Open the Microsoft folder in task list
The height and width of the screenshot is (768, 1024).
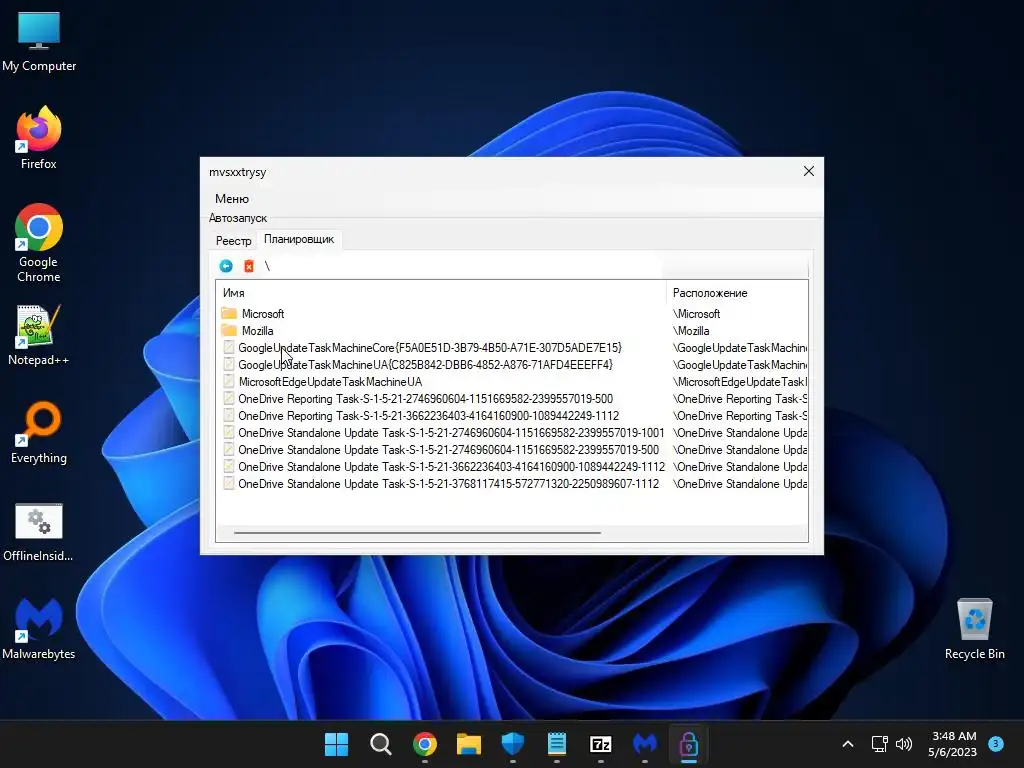click(263, 314)
